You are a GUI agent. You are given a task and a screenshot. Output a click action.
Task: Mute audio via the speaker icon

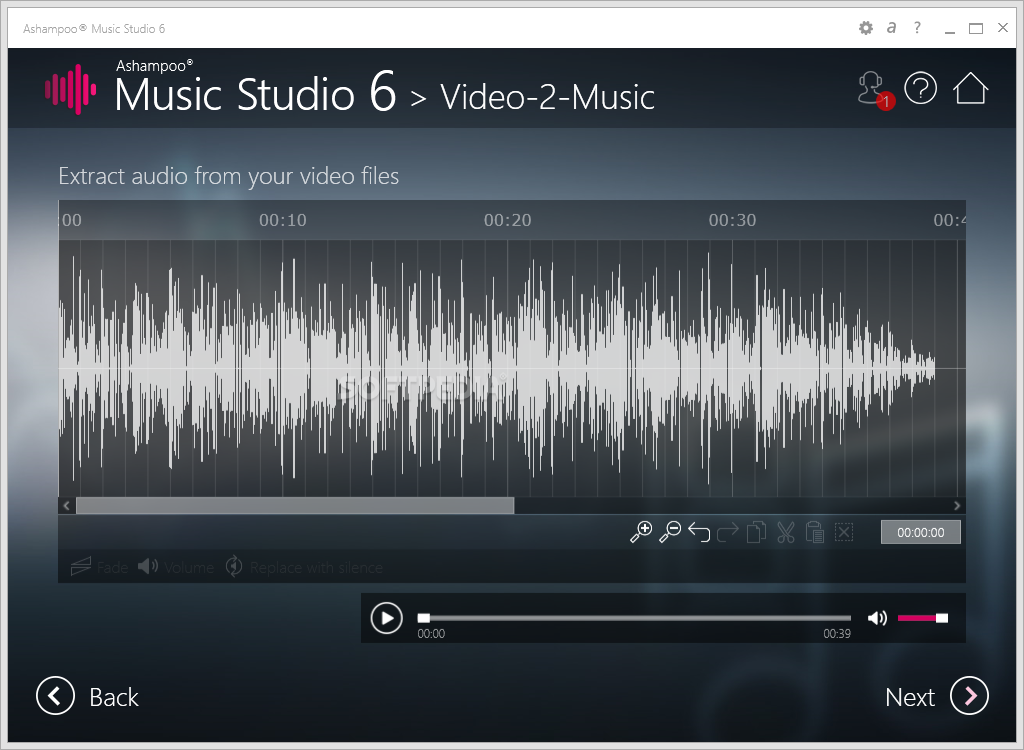877,618
